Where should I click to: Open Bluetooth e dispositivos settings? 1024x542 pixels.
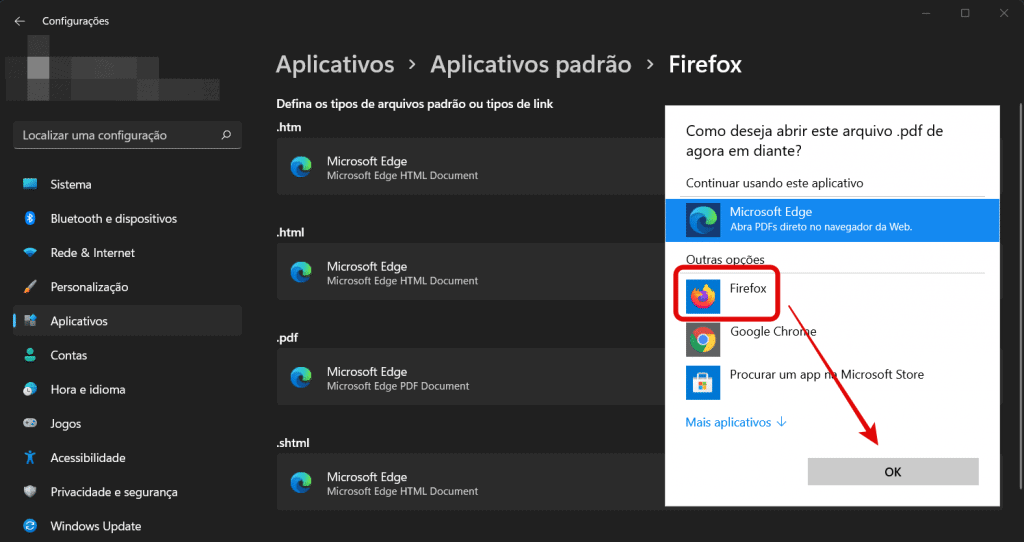tap(127, 219)
